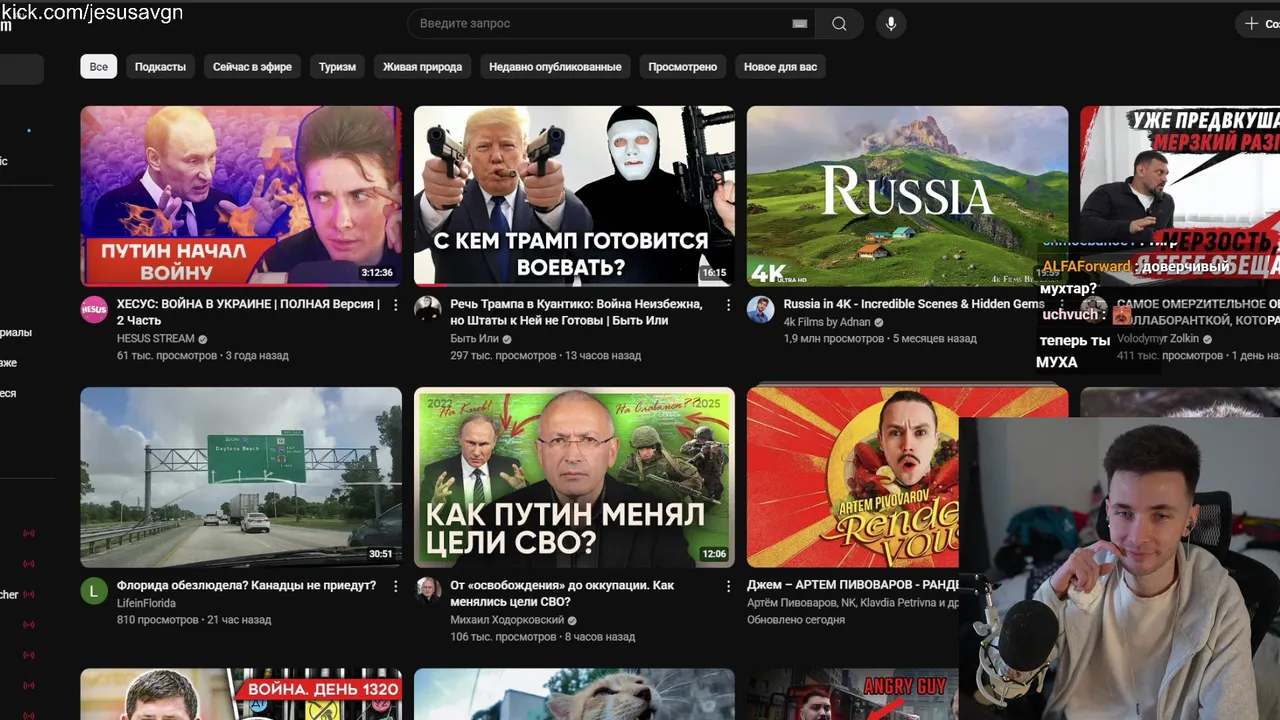
Task: Open the options menu for the ХЕСУС video
Action: tap(395, 305)
